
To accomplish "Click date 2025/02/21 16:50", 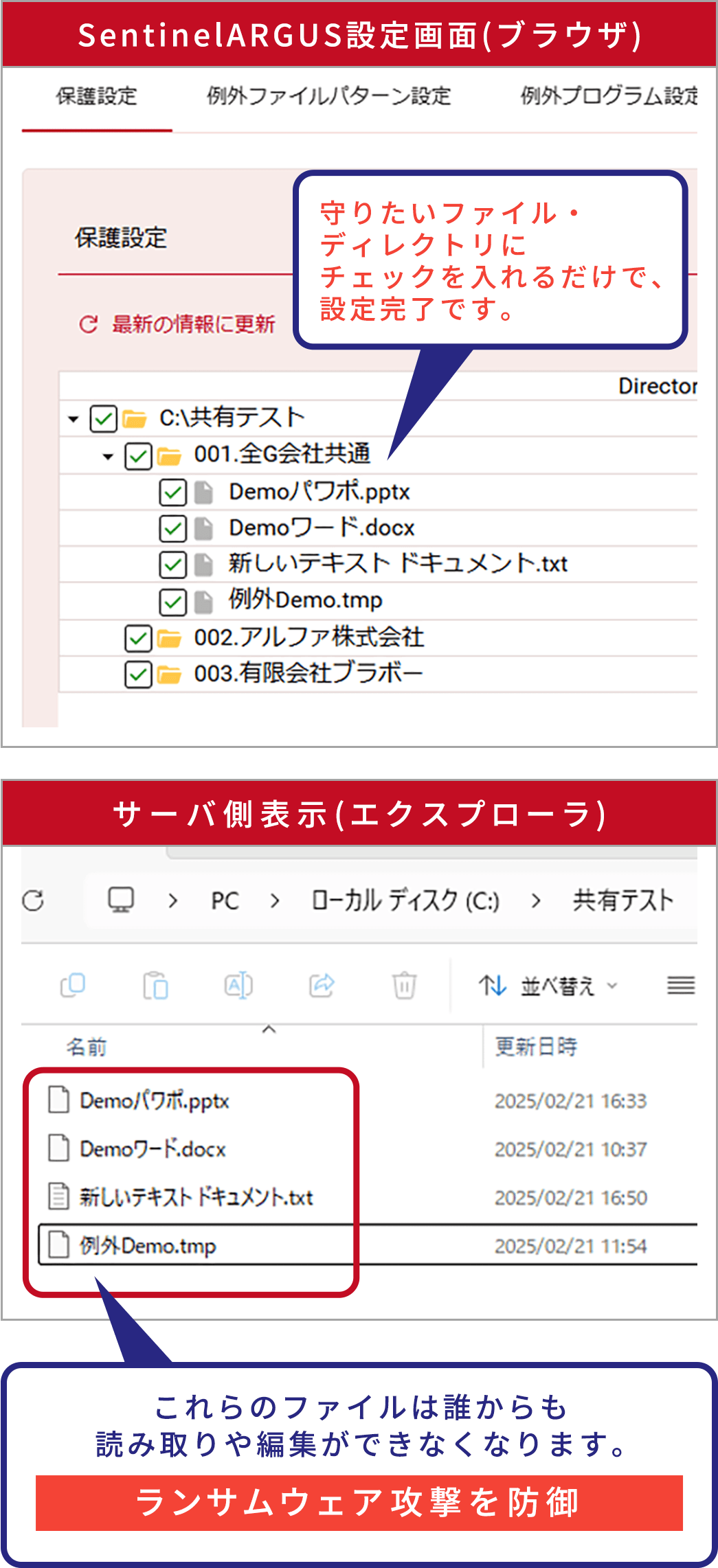I will [x=570, y=1198].
